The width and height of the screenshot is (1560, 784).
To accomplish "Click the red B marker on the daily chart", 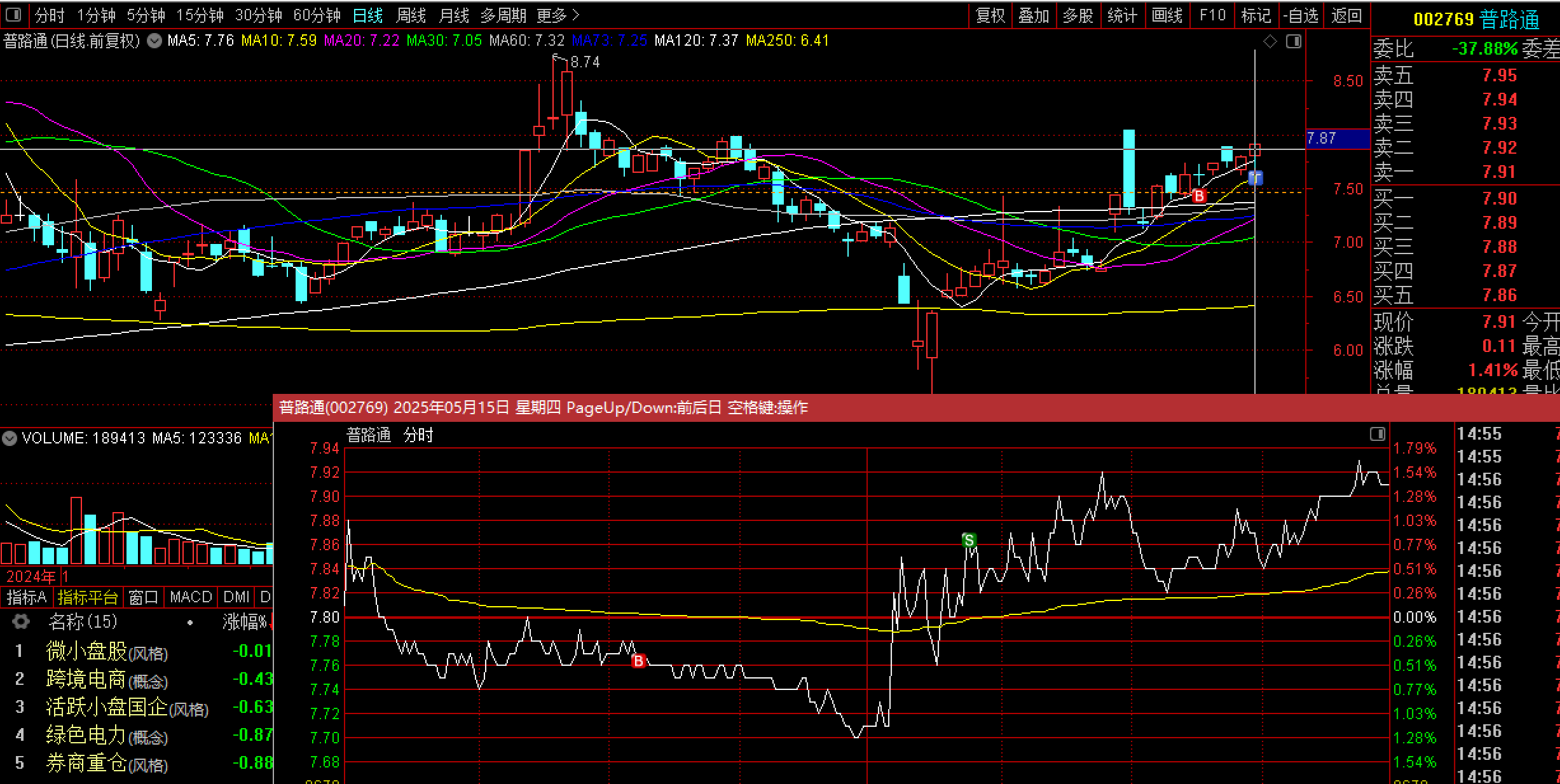I will pos(1199,196).
